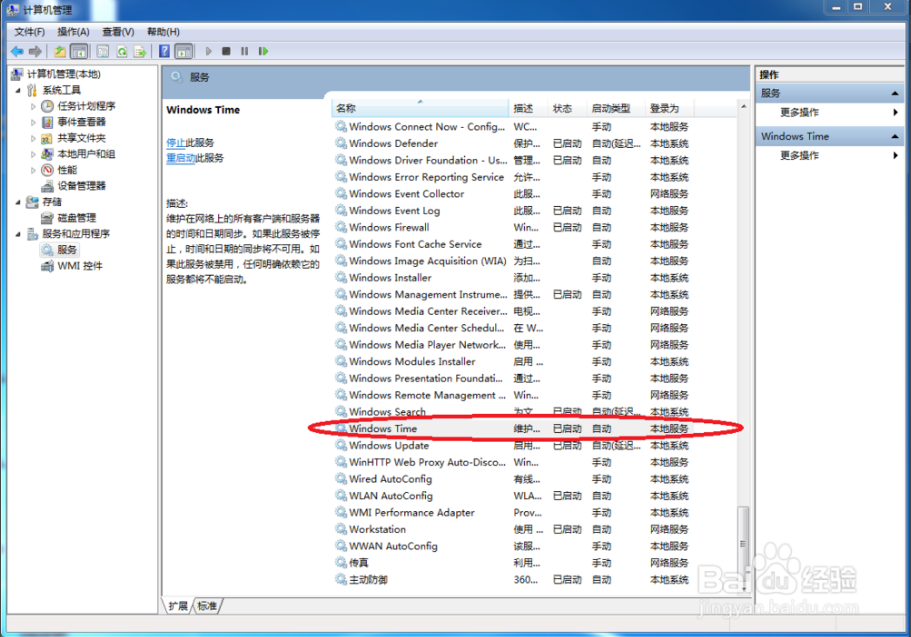
Task: Expand the 本地用户和组 tree node arrow
Action: point(33,155)
